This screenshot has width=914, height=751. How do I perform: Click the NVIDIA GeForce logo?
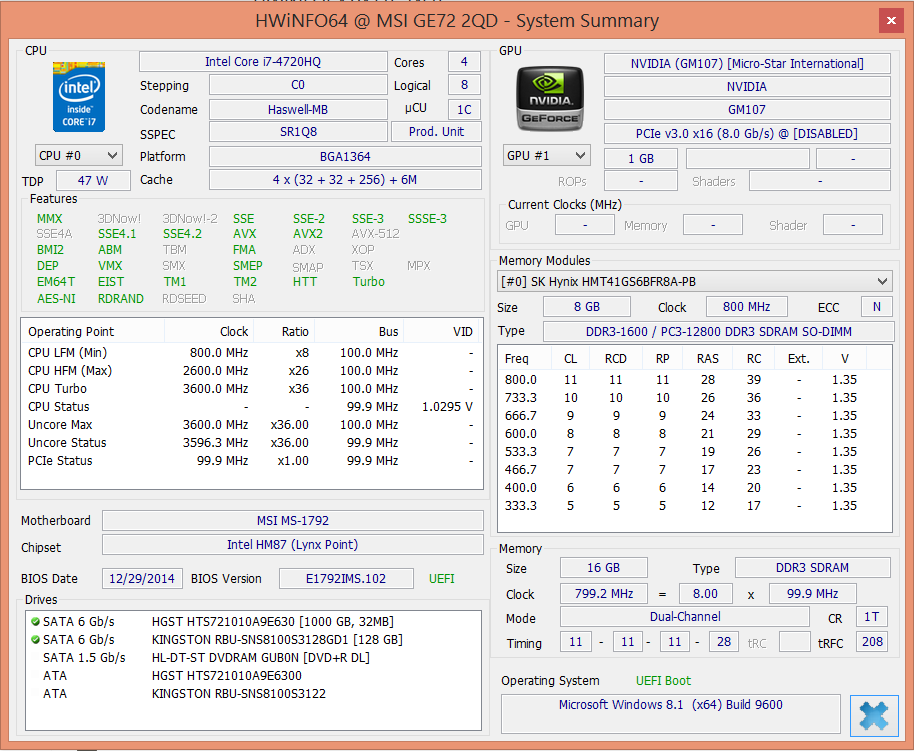550,98
